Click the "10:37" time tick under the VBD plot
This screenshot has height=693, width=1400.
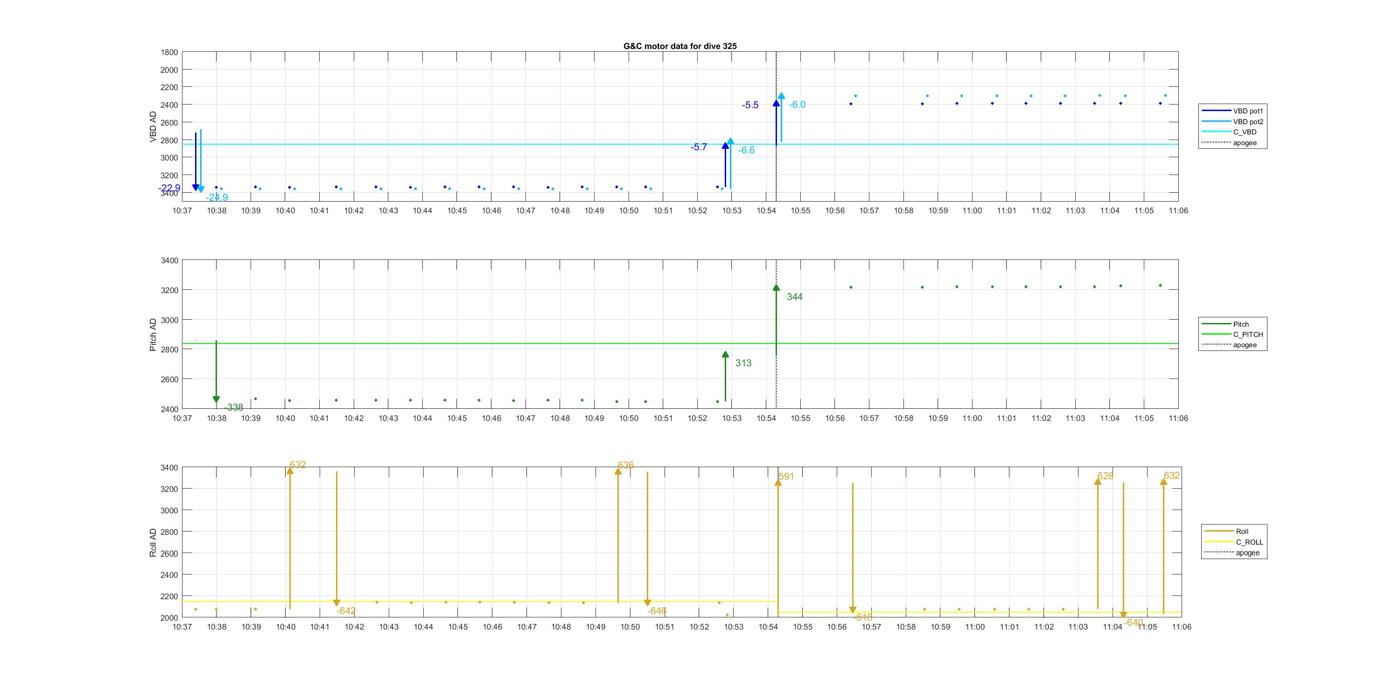click(x=182, y=211)
